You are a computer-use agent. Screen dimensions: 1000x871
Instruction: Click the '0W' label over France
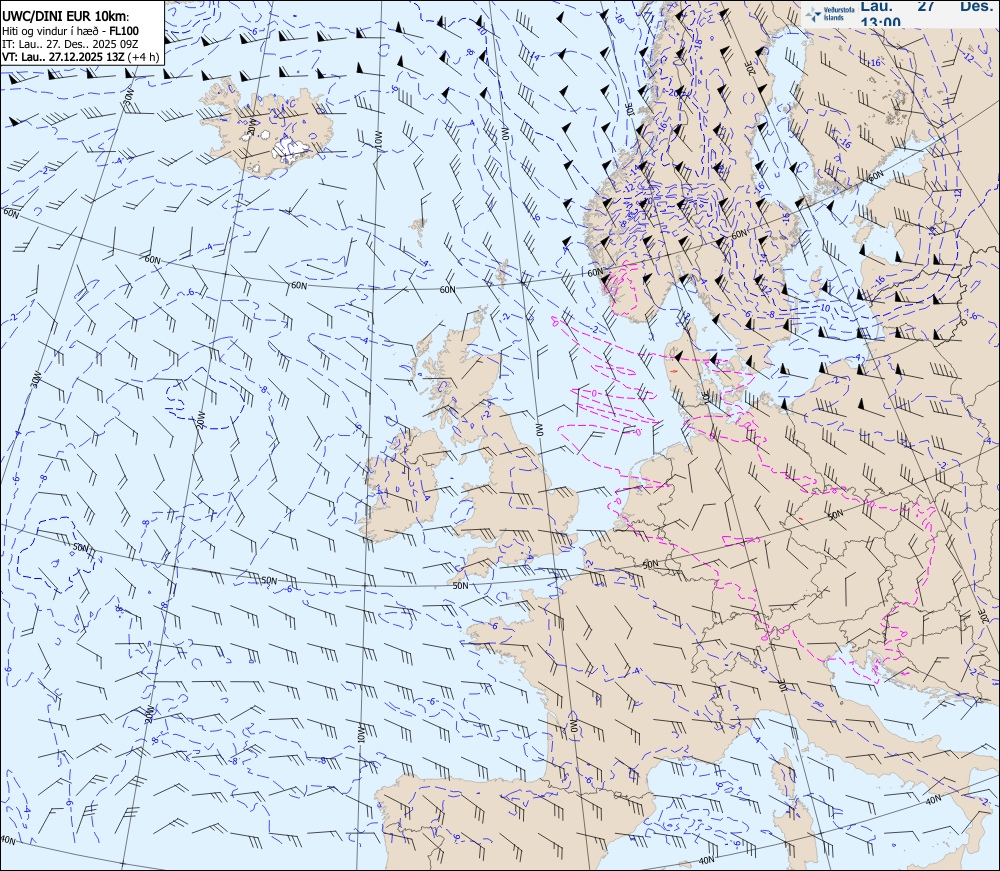point(574,727)
